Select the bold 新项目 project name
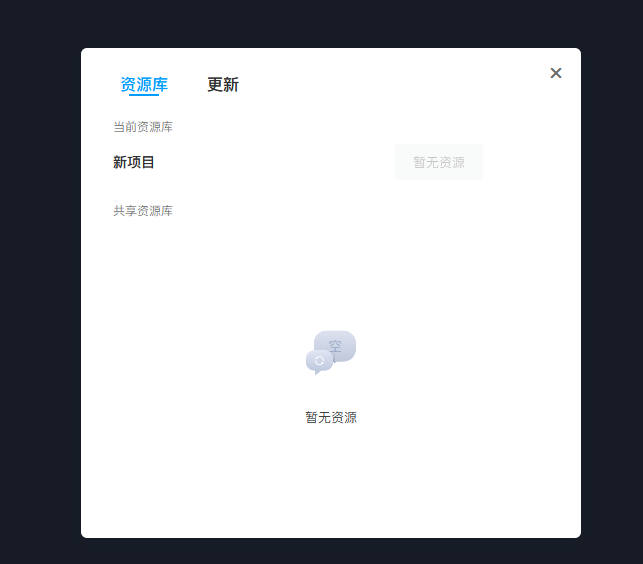Viewport: 643px width, 564px height. pyautogui.click(x=133, y=162)
